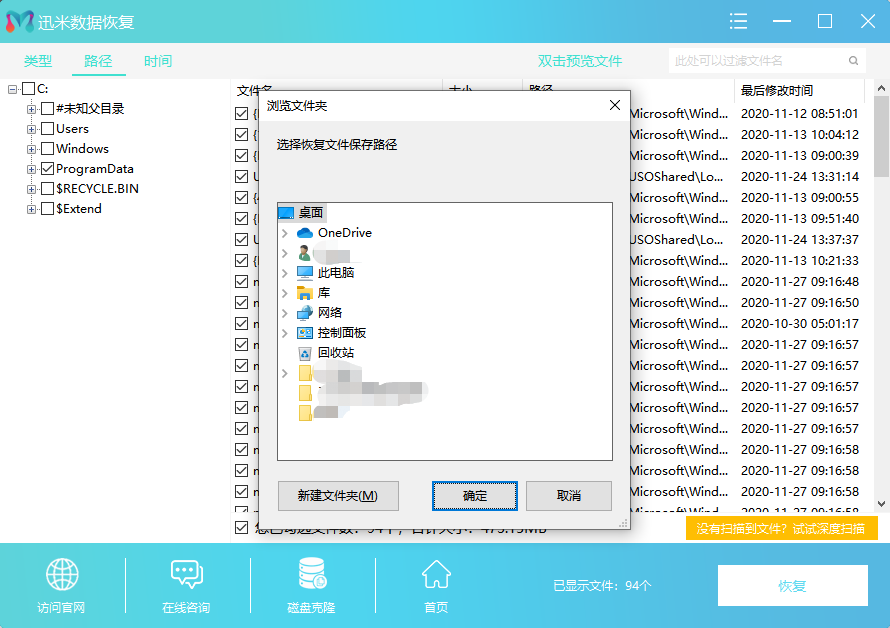
Task: Switch to the 类型 tab
Action: tap(38, 60)
